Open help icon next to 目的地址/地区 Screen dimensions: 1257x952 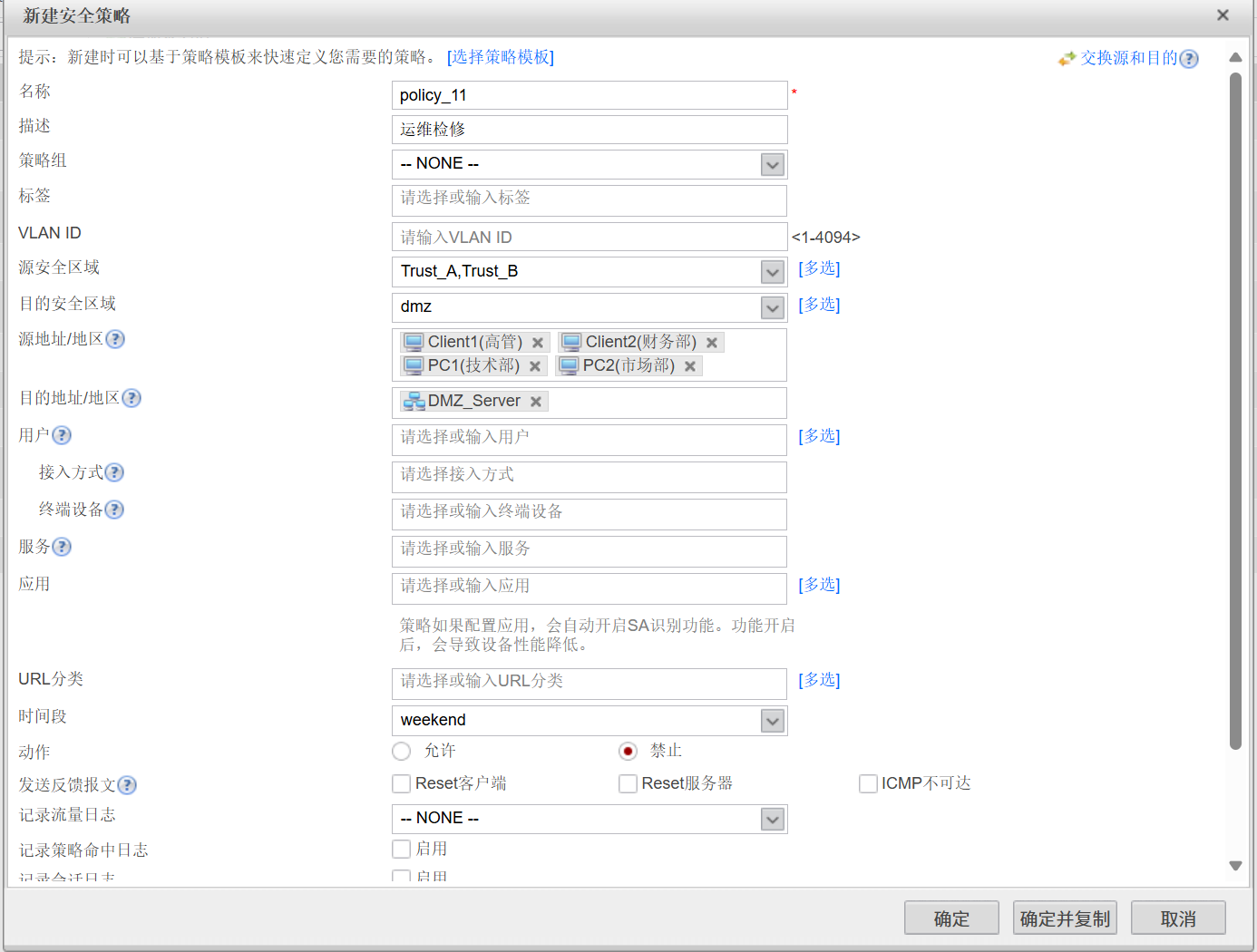[x=132, y=398]
